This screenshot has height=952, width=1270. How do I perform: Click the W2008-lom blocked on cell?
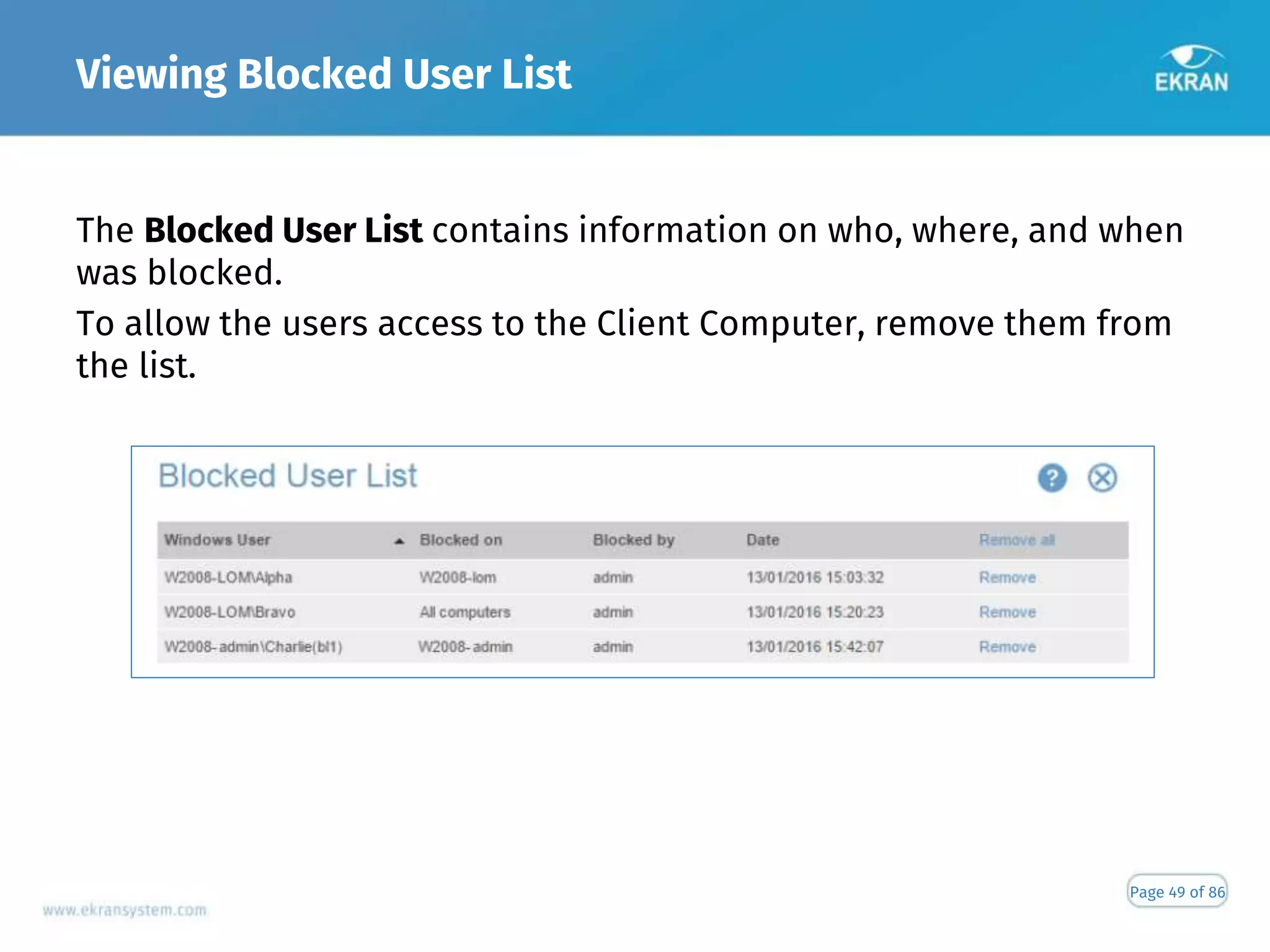coord(458,577)
